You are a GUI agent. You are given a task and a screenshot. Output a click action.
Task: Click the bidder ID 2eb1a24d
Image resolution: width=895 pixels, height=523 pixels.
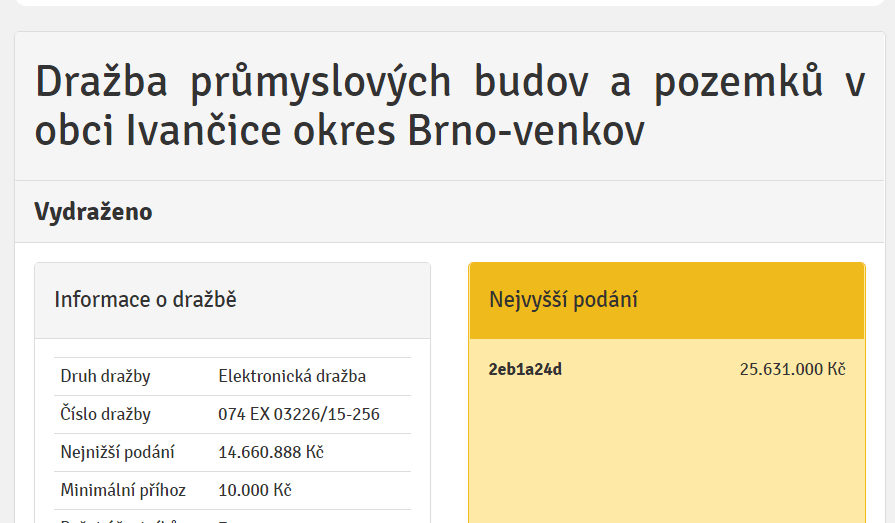525,369
